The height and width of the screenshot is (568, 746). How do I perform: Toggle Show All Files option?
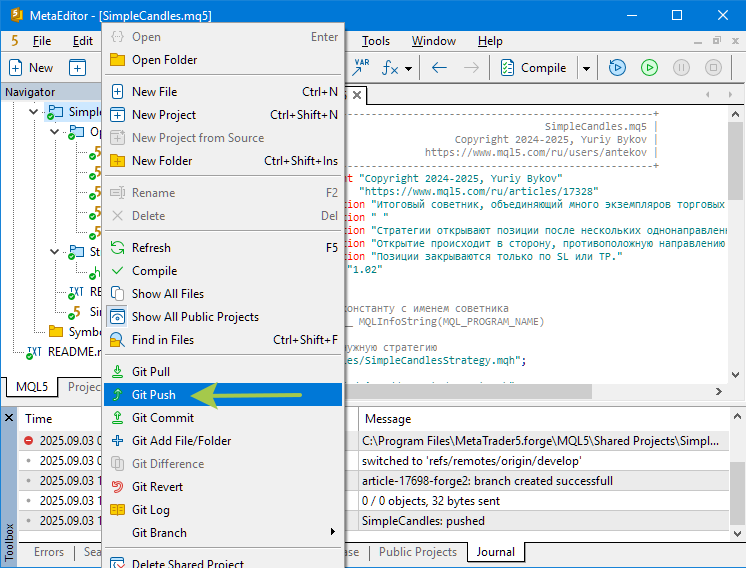tap(223, 294)
